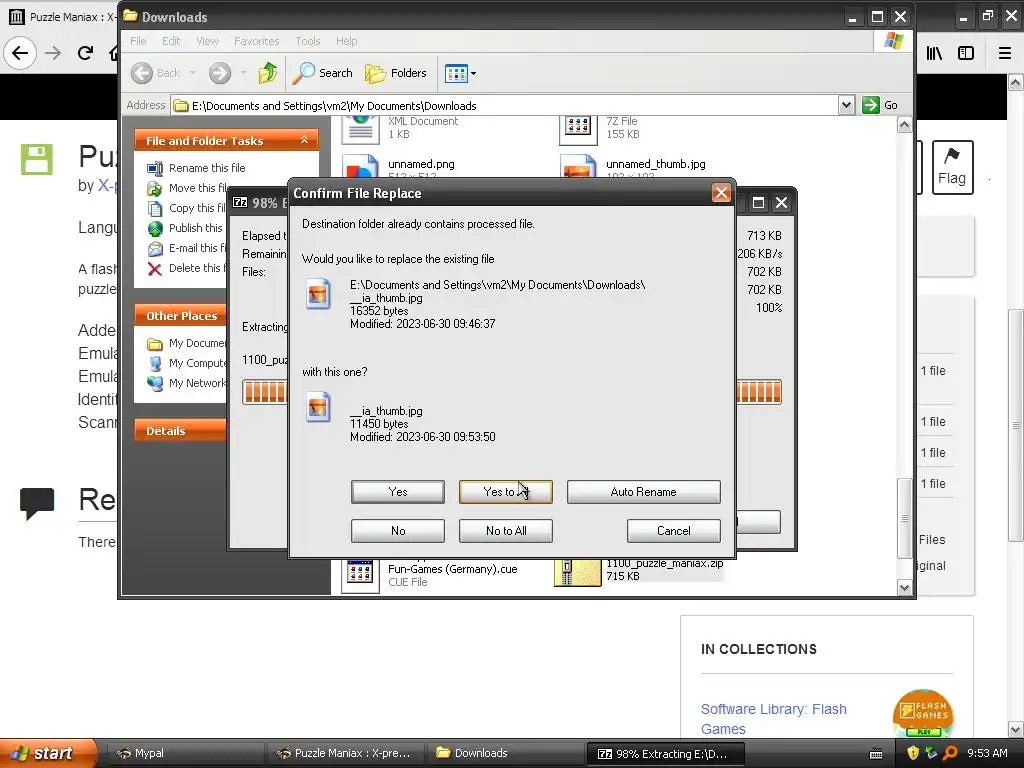Switch to Downloads taskbar button

coord(504,753)
